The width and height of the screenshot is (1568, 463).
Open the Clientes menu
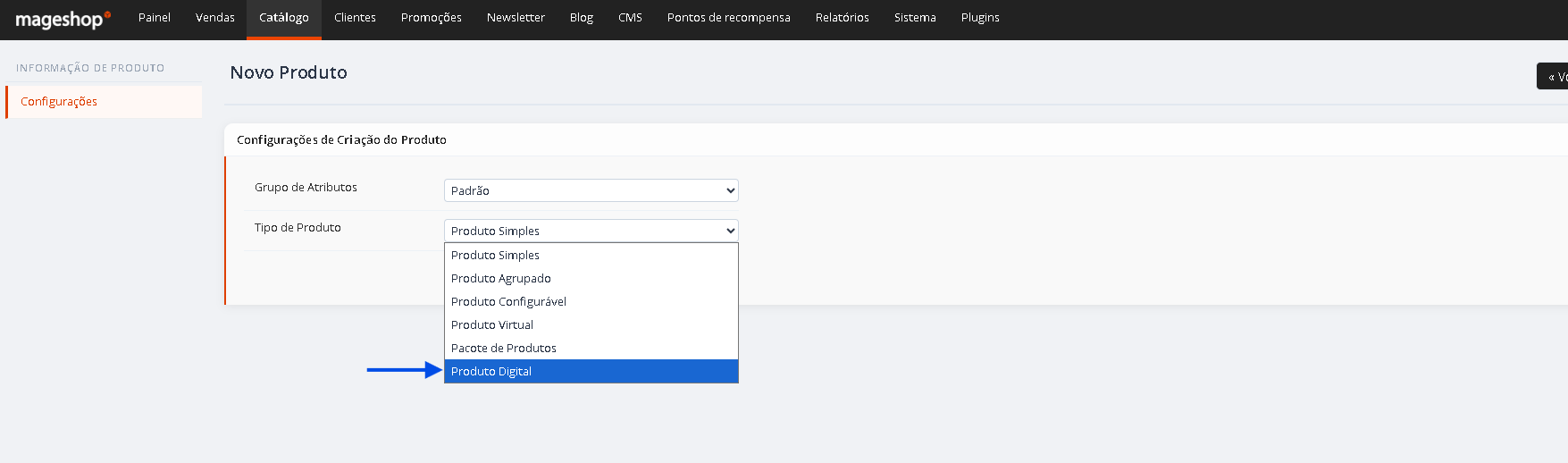[355, 18]
